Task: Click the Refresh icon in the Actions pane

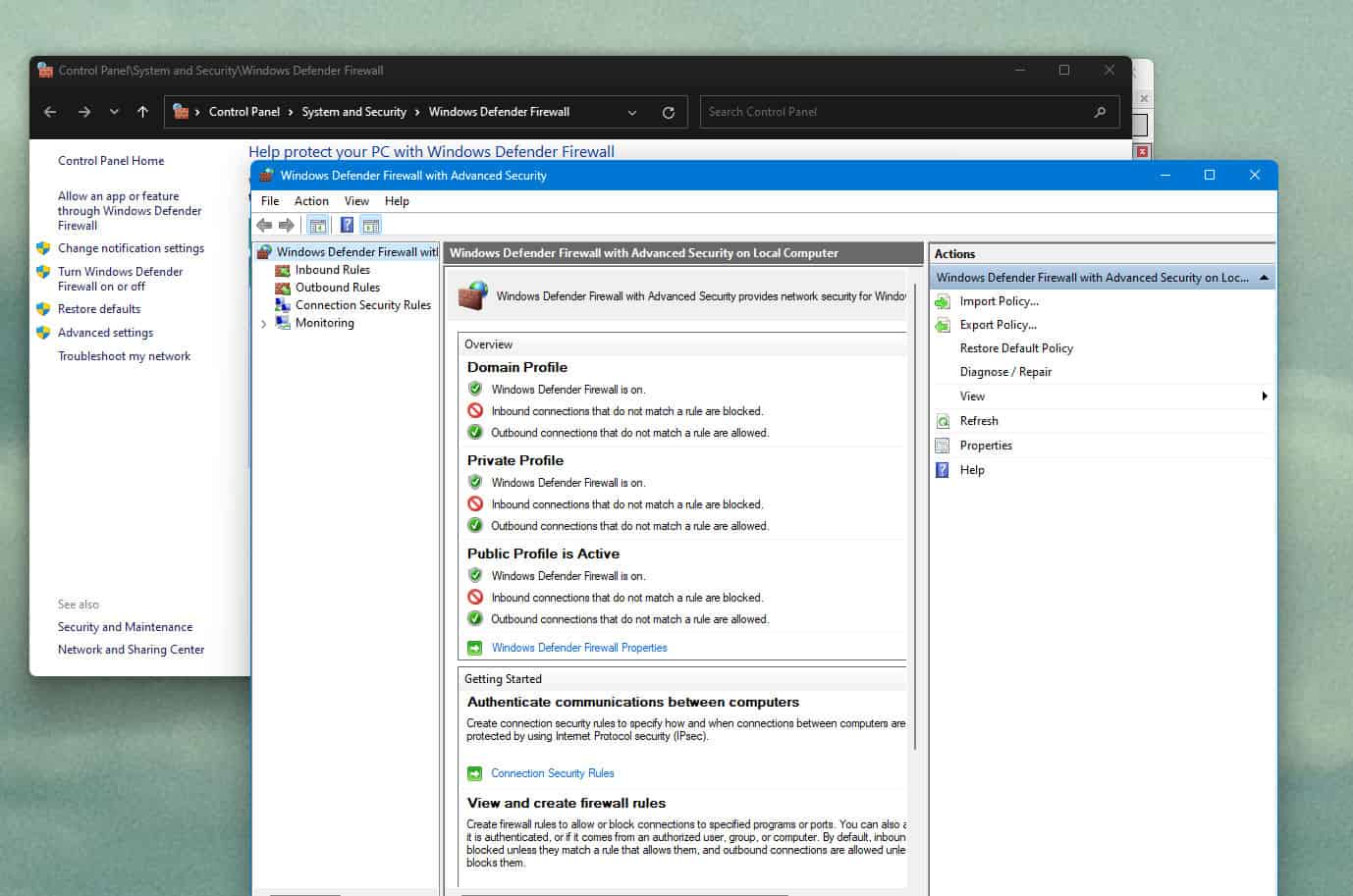Action: tap(943, 421)
